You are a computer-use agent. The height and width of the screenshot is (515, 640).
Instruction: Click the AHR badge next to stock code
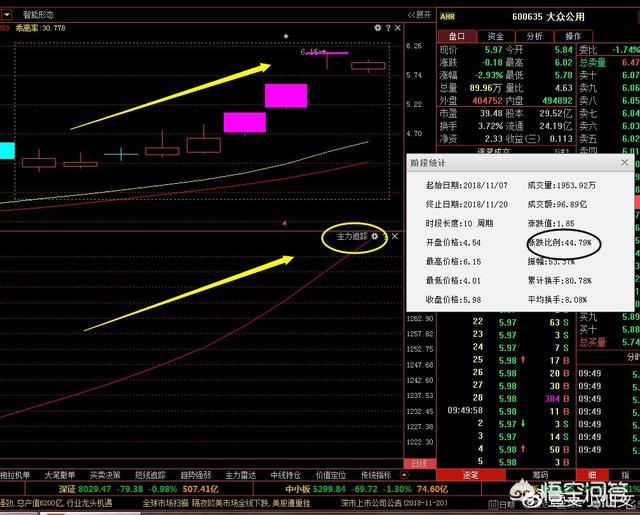click(x=447, y=17)
